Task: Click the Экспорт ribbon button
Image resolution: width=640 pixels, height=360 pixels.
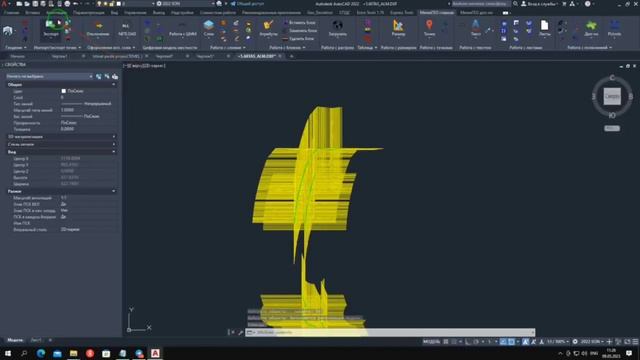Action: click(51, 28)
